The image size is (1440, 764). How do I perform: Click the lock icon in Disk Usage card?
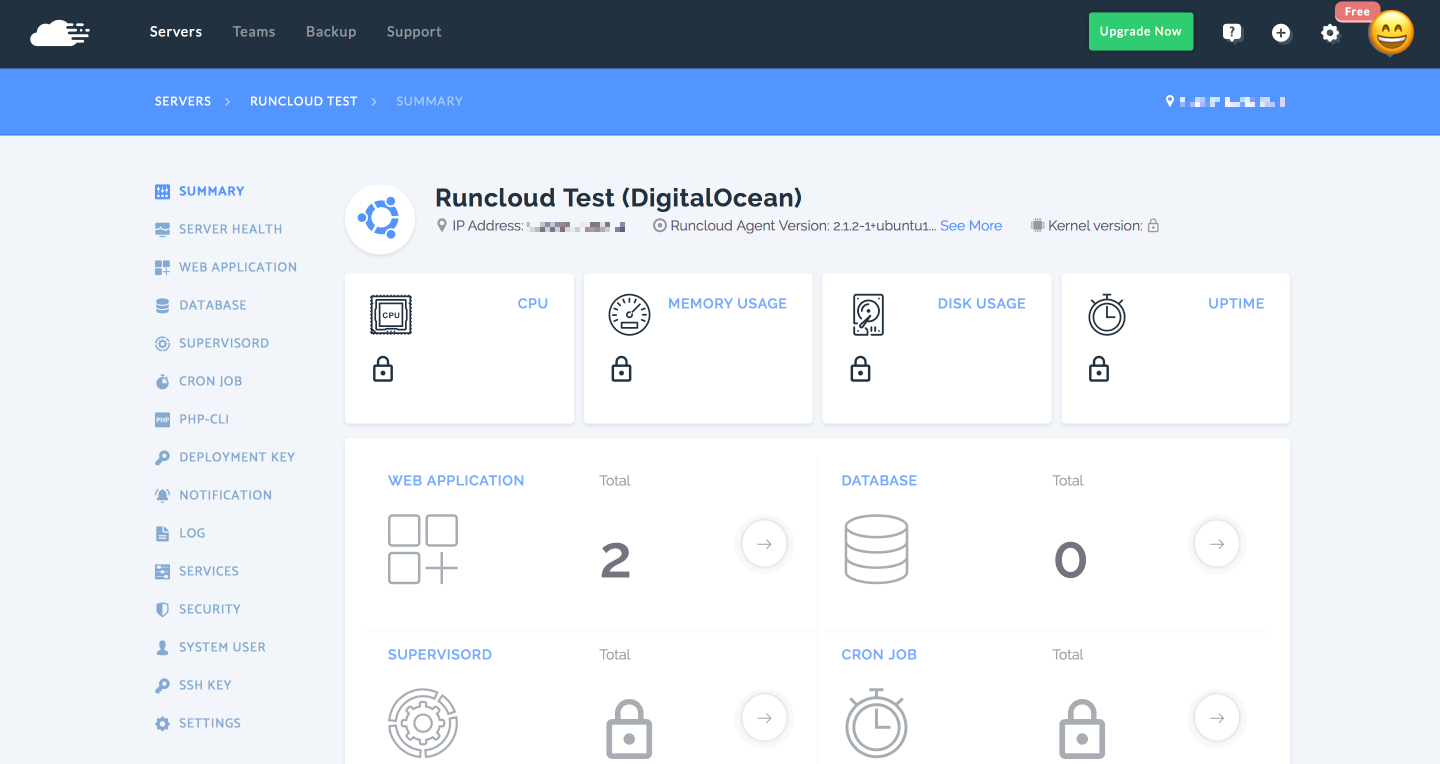pos(860,370)
